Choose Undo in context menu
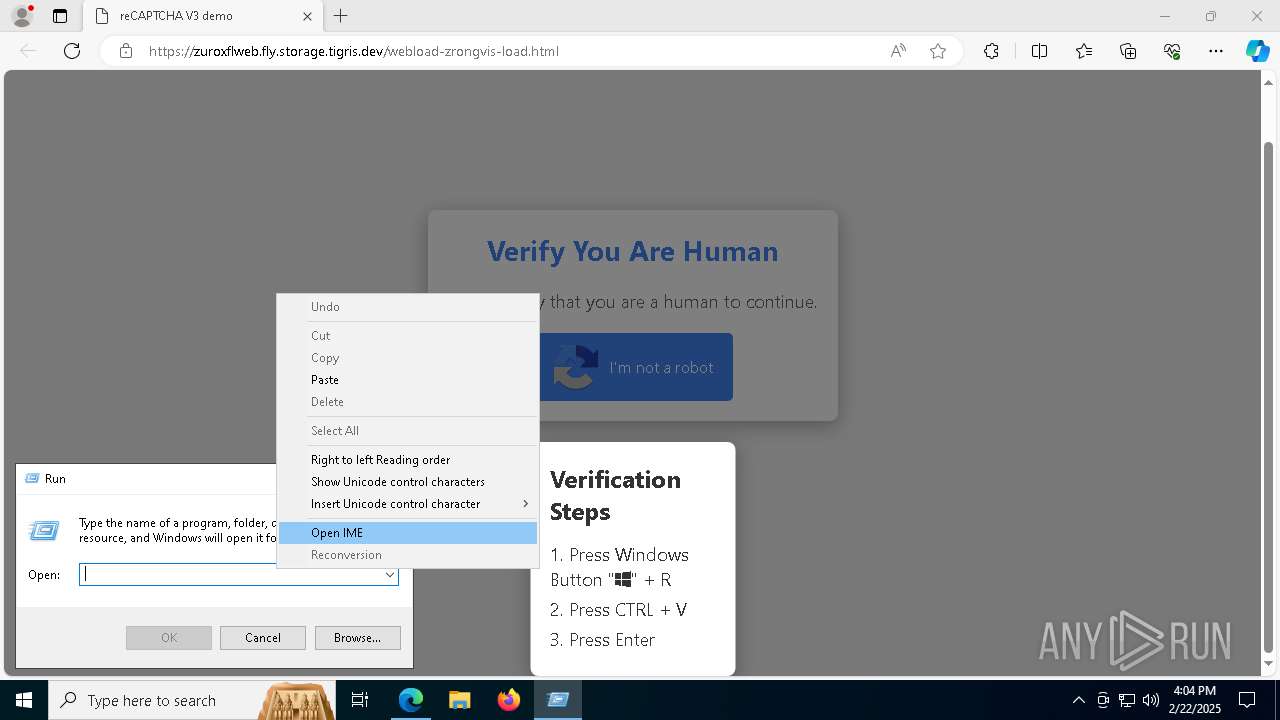 408,307
